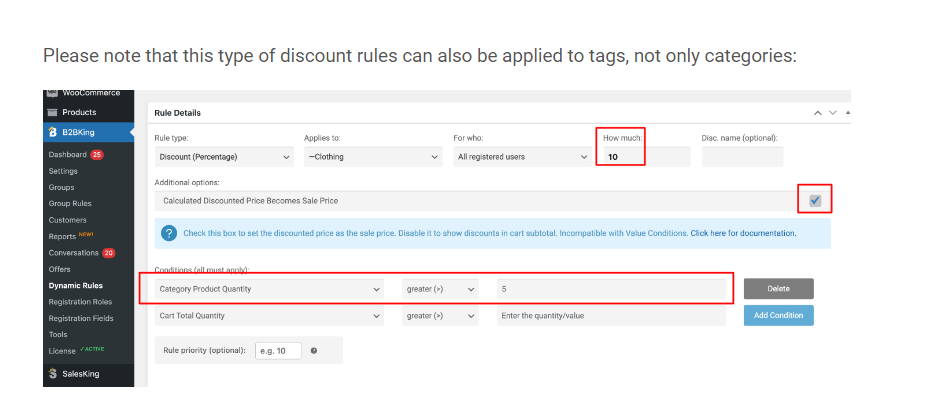Focus the Disc. name optional field
942x420 pixels.
[x=743, y=157]
